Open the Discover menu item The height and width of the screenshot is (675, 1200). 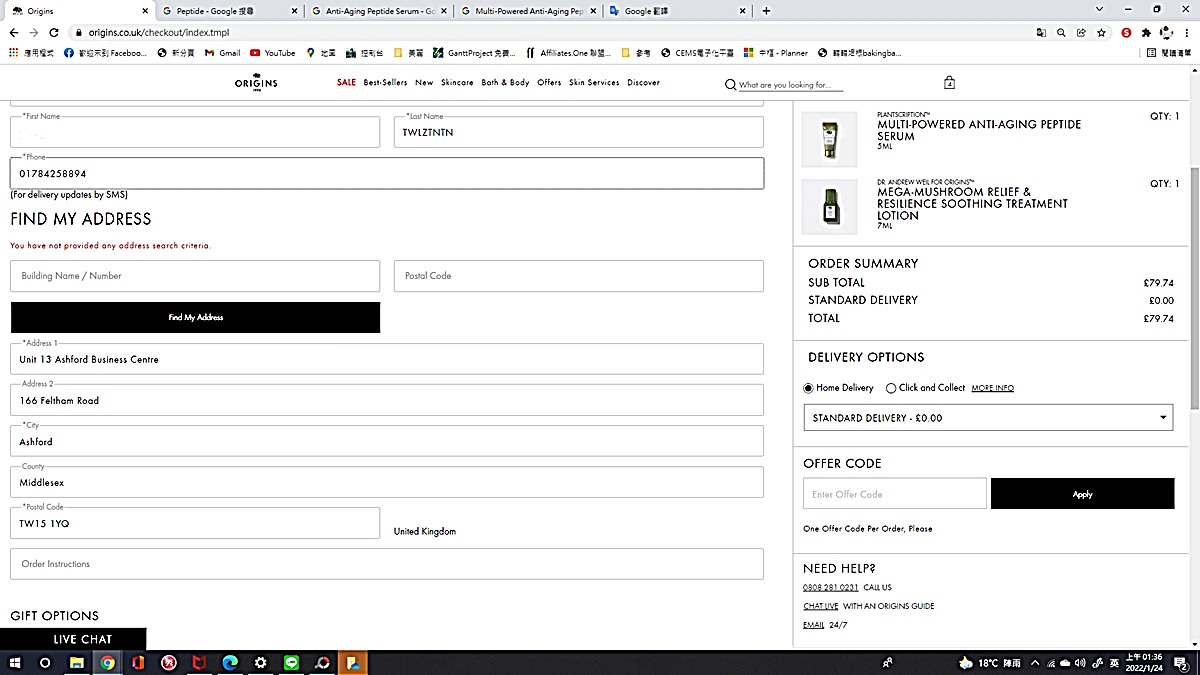[643, 83]
